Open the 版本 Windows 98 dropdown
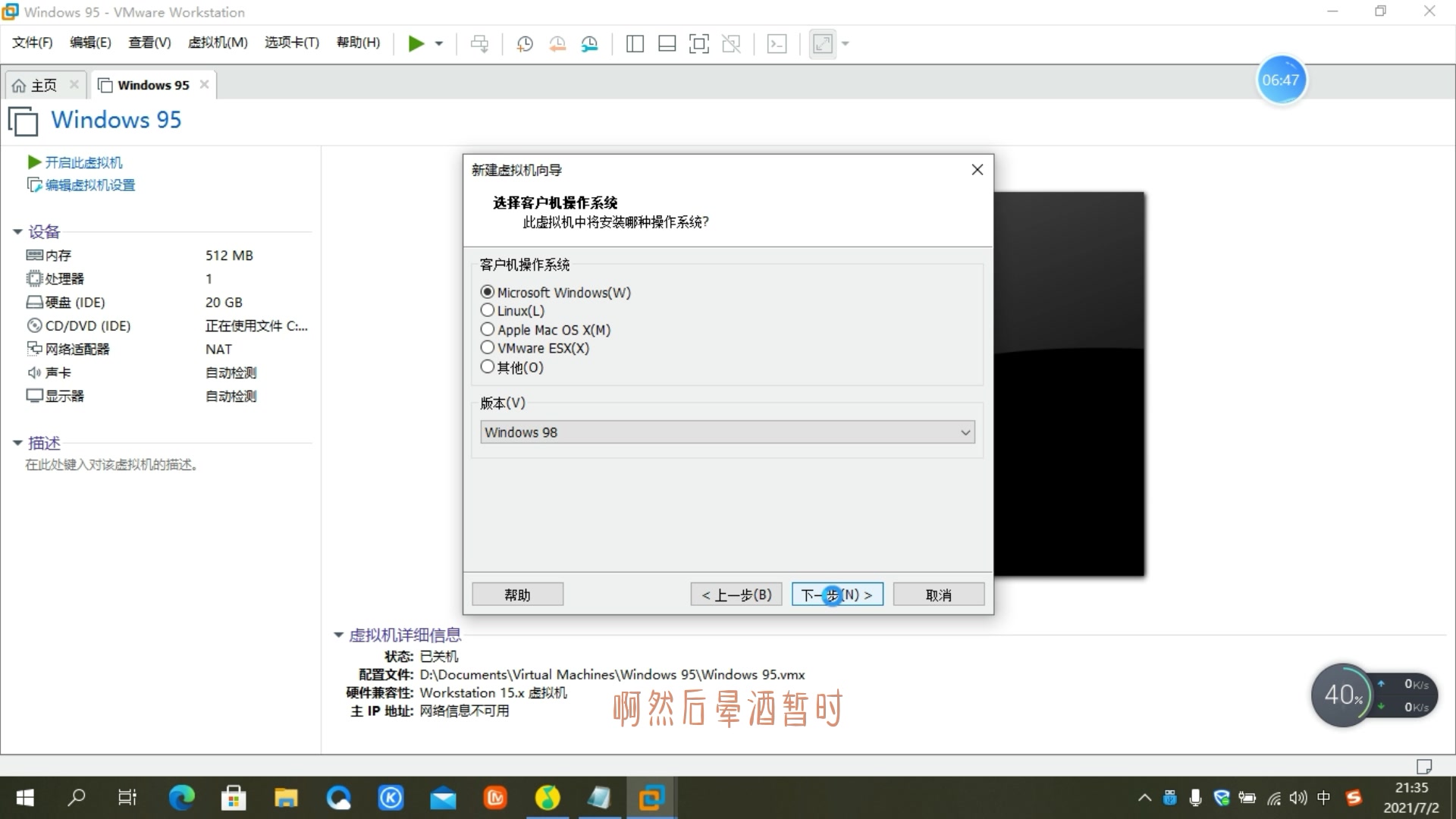The height and width of the screenshot is (819, 1456). tap(727, 432)
